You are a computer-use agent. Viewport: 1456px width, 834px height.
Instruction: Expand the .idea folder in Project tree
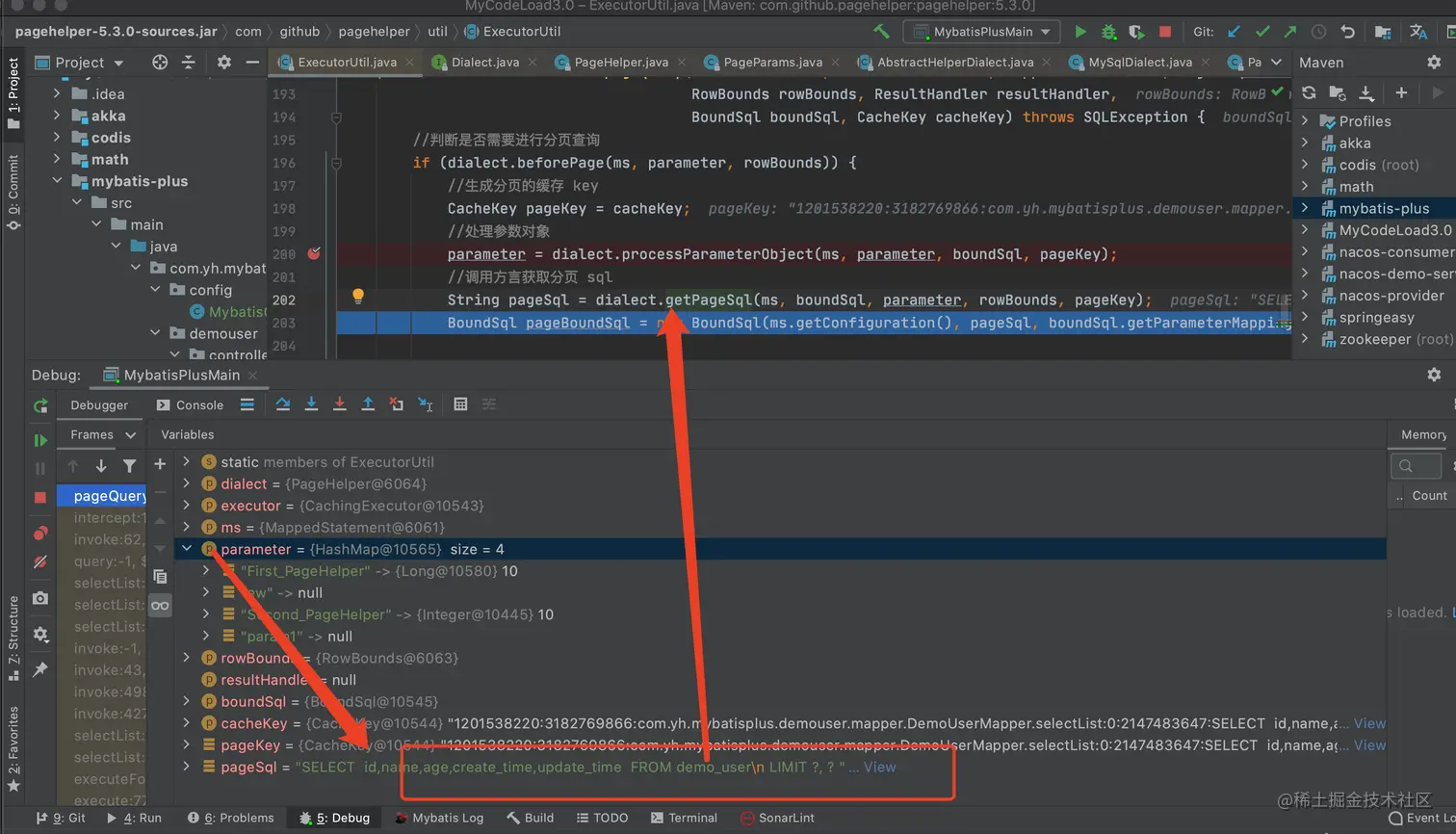(x=57, y=94)
